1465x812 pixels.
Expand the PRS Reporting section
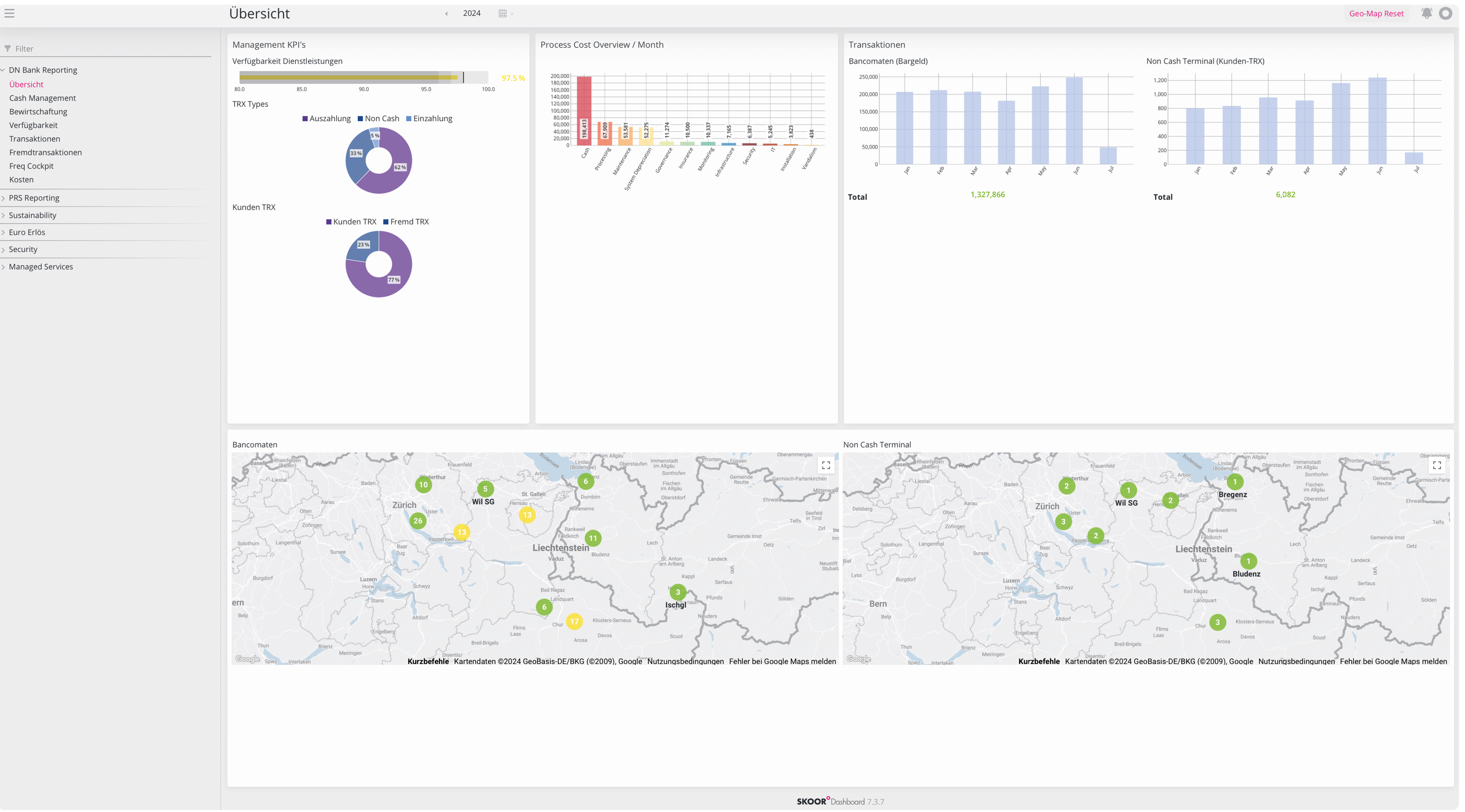coord(33,197)
